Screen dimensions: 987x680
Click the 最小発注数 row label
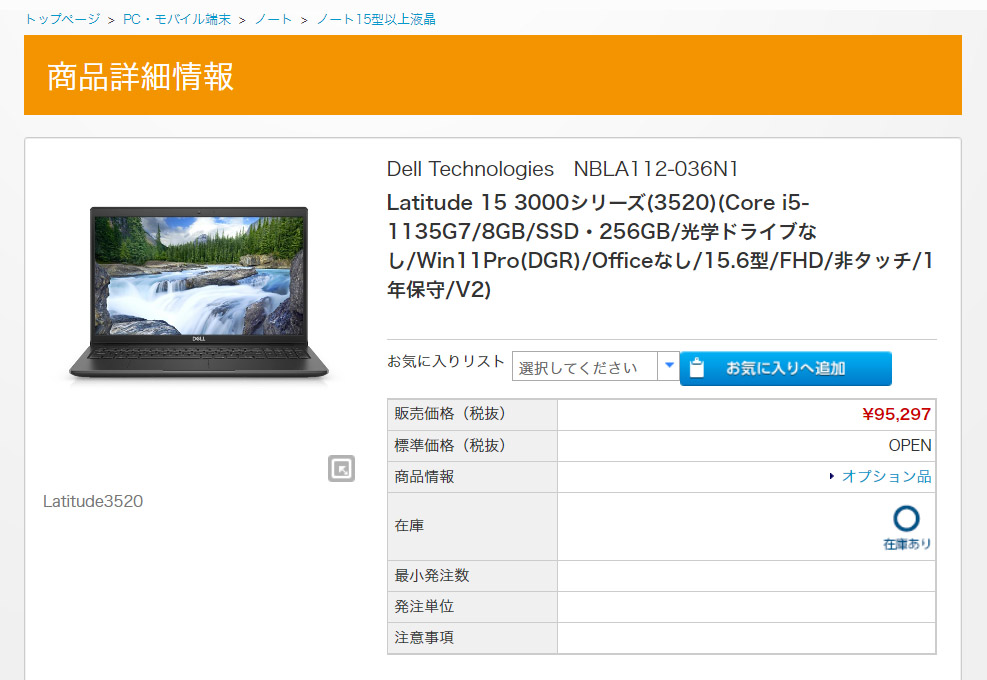(x=432, y=575)
